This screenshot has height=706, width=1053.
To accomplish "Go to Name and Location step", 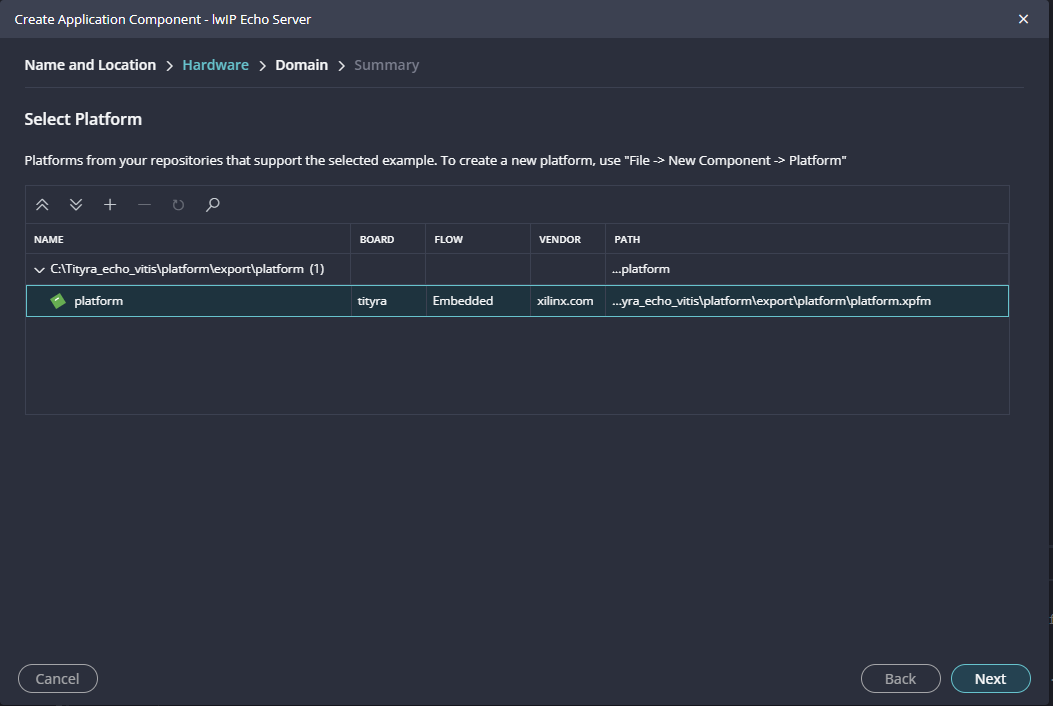I will pyautogui.click(x=90, y=65).
